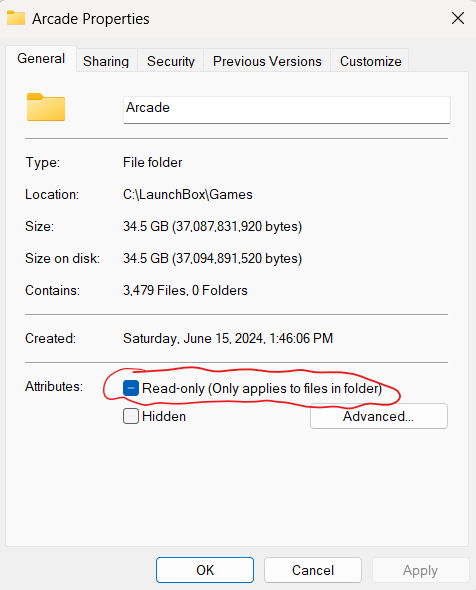Click the Cancel button
The width and height of the screenshot is (476, 590).
(x=313, y=570)
